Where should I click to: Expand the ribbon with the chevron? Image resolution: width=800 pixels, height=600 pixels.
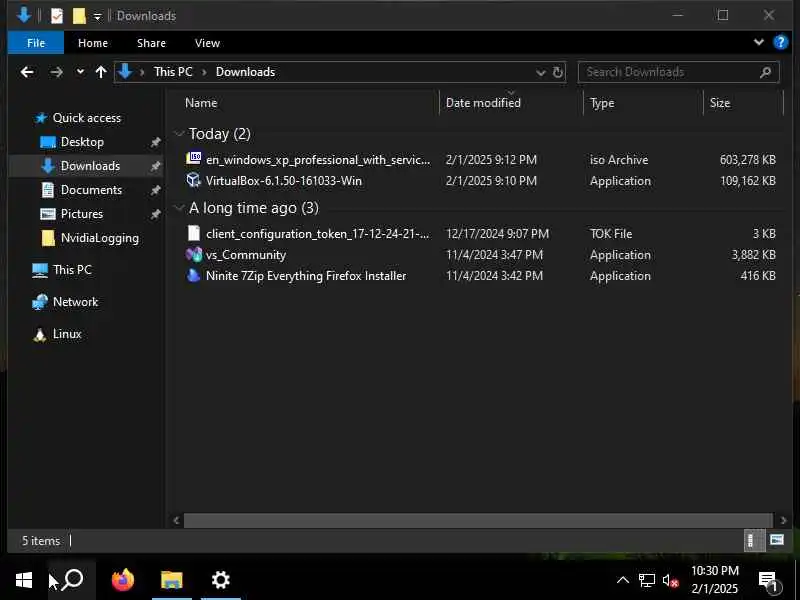(759, 42)
